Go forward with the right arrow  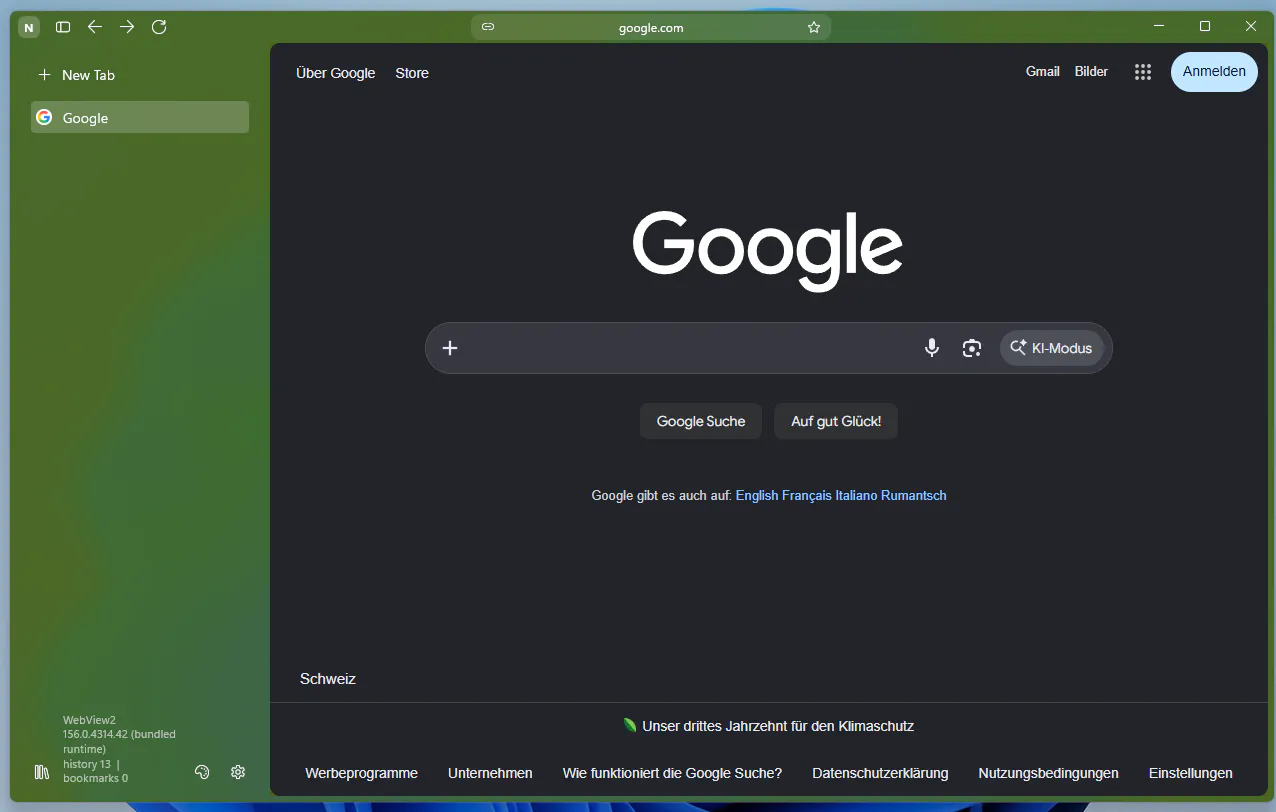(x=127, y=27)
